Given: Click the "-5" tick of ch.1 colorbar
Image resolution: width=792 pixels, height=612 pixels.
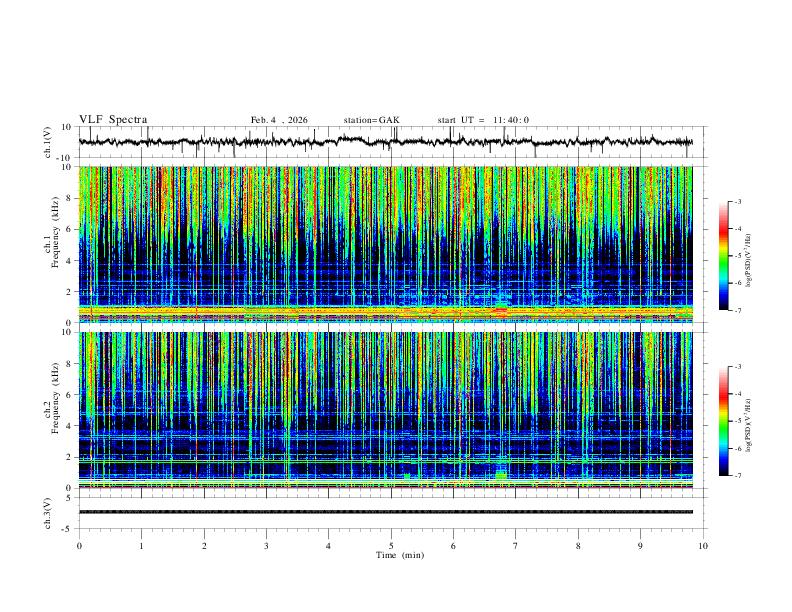Looking at the screenshot, I should (737, 256).
